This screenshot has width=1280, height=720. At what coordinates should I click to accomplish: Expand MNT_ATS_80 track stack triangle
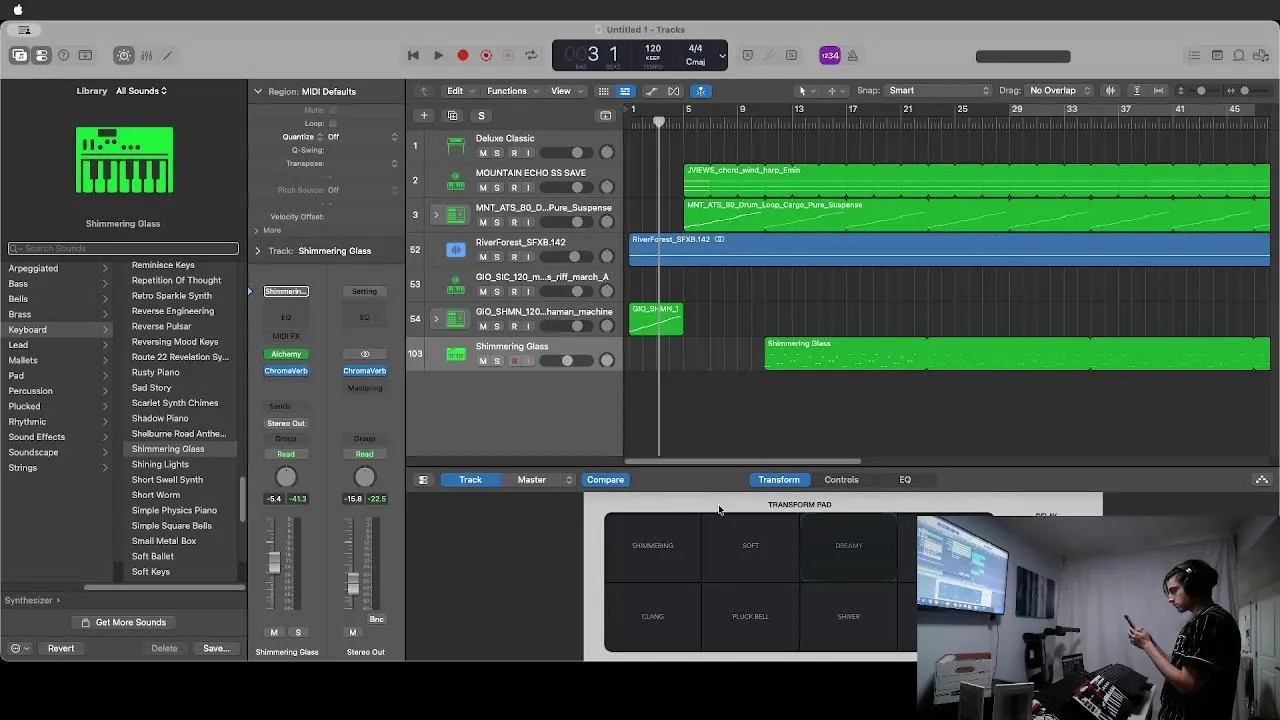click(x=436, y=215)
